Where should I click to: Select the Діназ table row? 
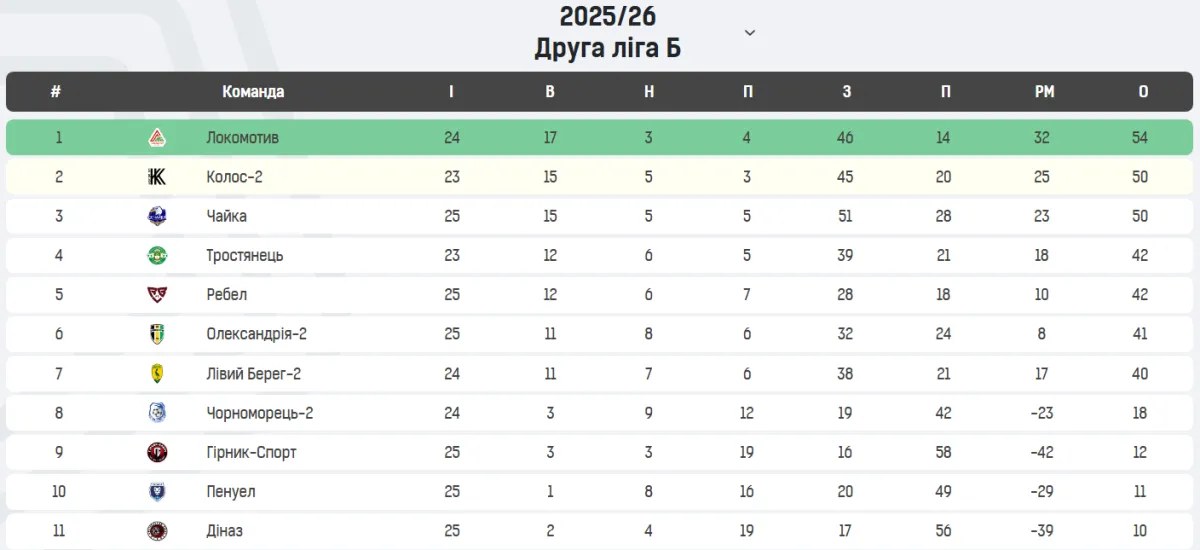pos(600,531)
